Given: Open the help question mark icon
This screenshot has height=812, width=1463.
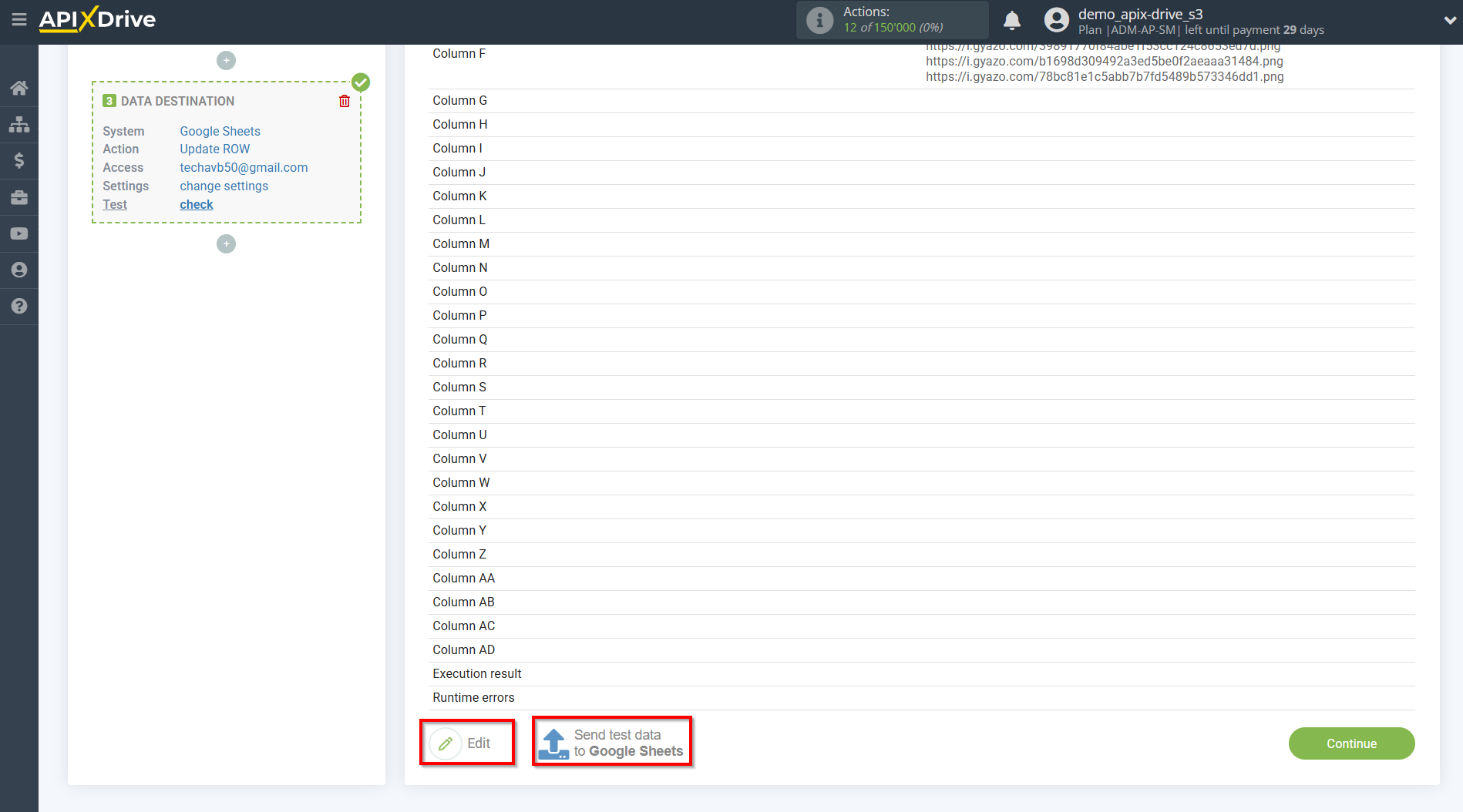Looking at the screenshot, I should coord(19,306).
